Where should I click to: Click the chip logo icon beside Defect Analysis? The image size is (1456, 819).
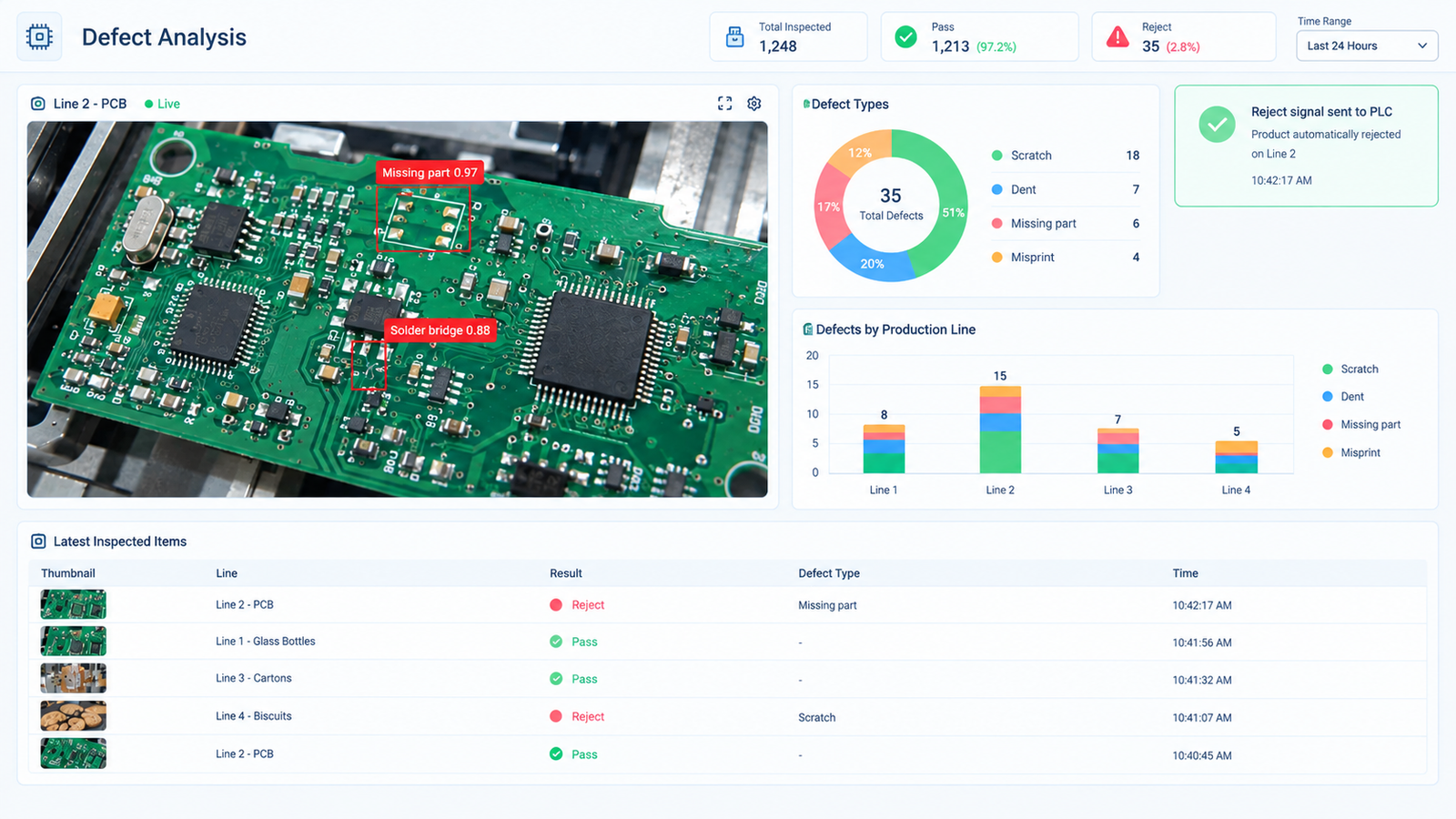coord(39,36)
